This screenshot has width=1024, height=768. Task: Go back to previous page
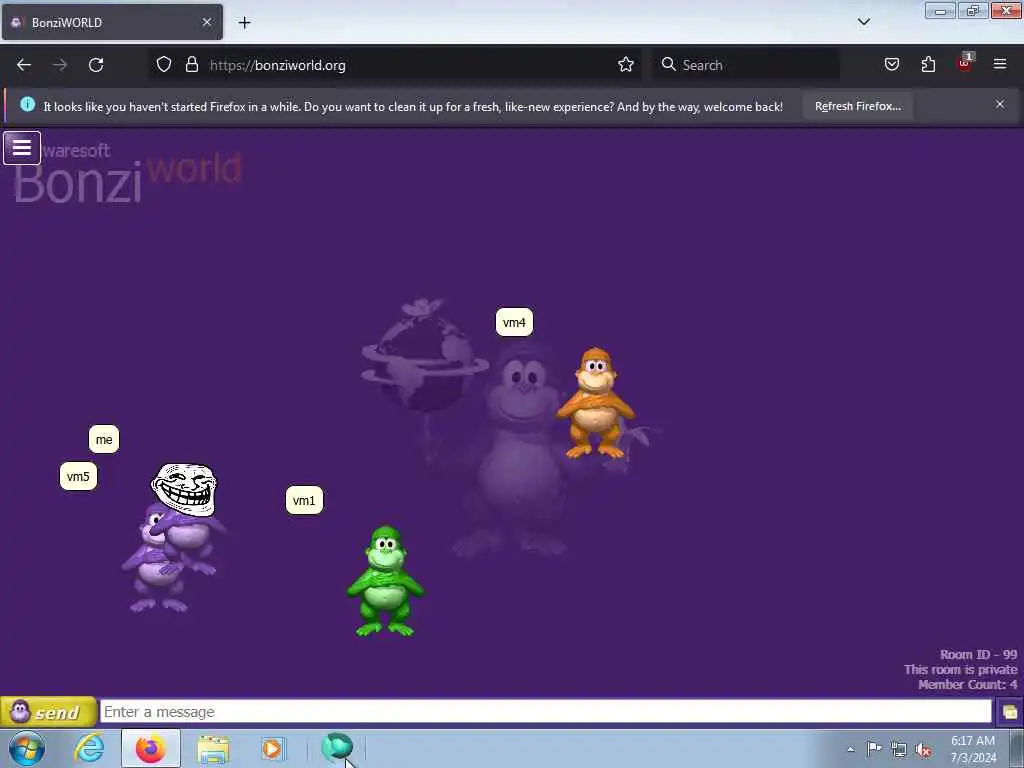point(24,65)
